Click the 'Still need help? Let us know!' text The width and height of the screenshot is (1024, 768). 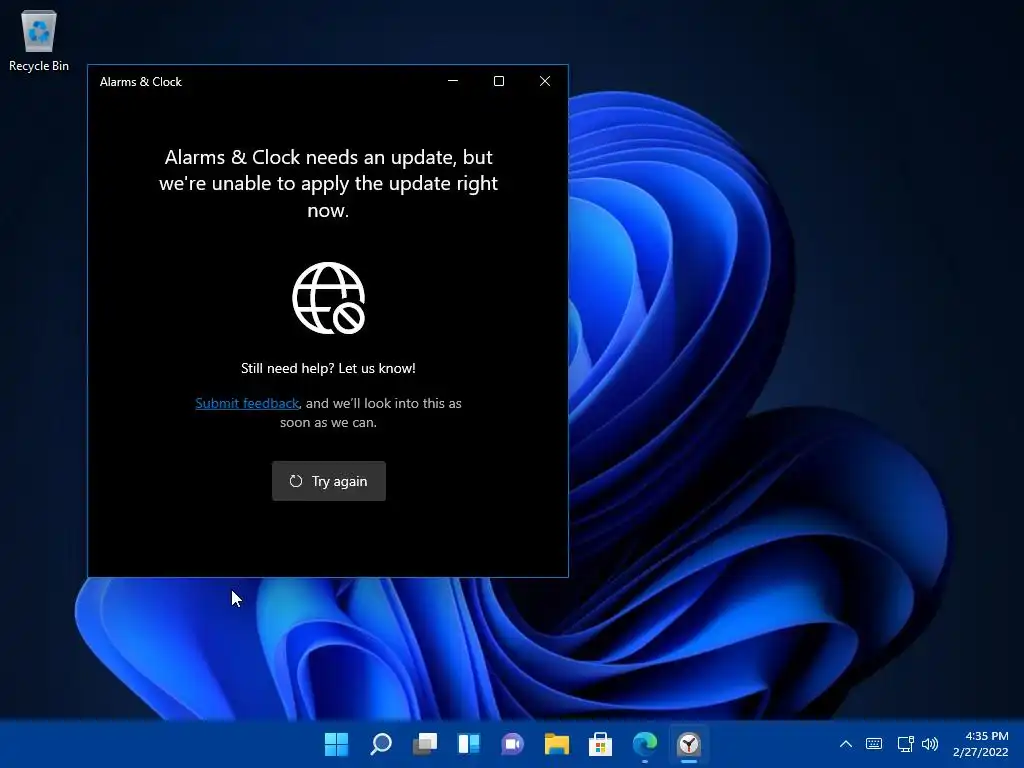[328, 368]
